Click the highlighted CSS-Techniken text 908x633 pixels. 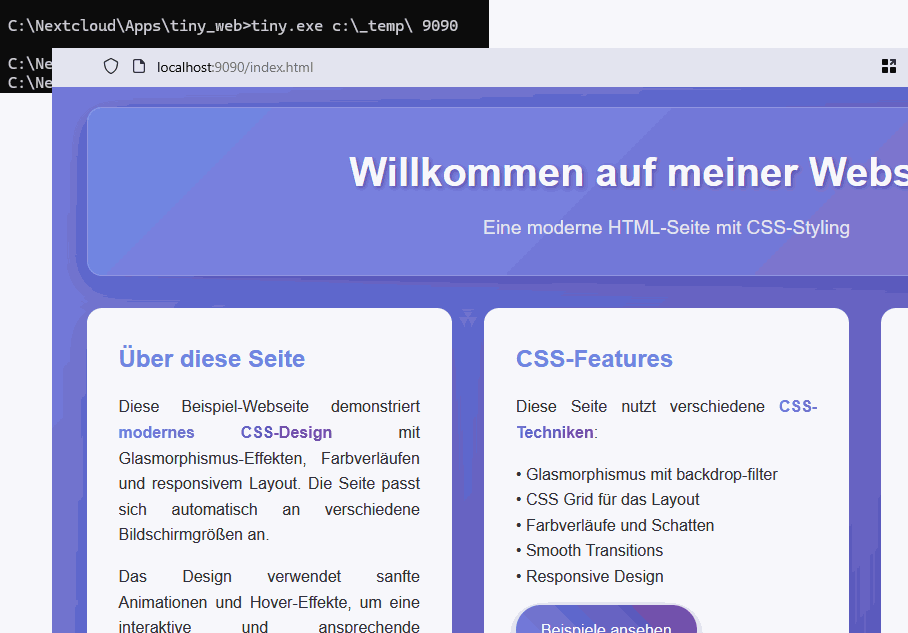[x=666, y=419]
